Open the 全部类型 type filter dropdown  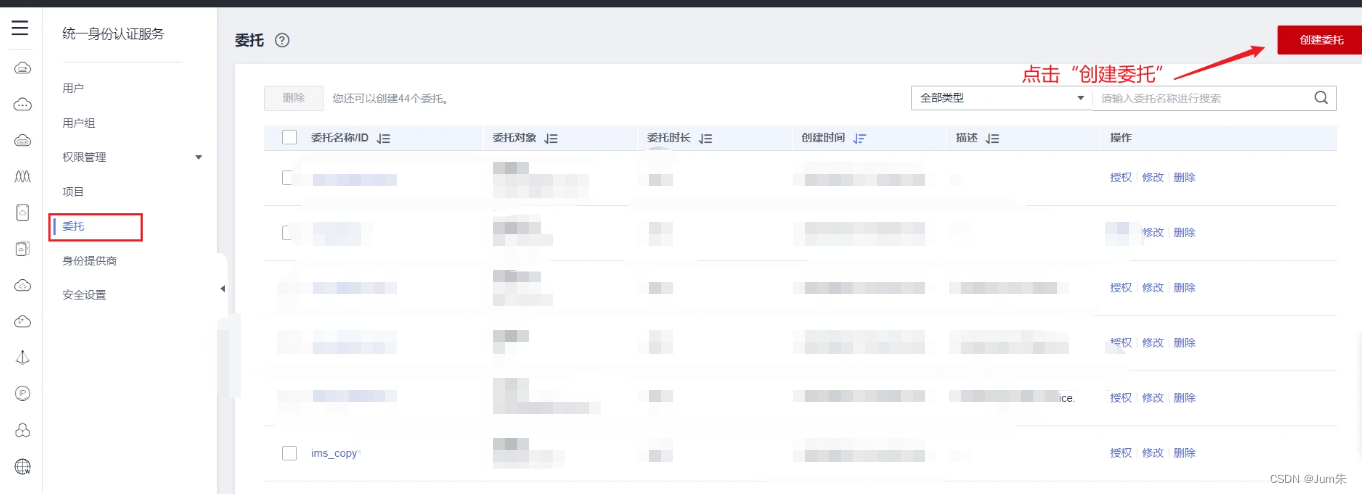[x=1001, y=98]
